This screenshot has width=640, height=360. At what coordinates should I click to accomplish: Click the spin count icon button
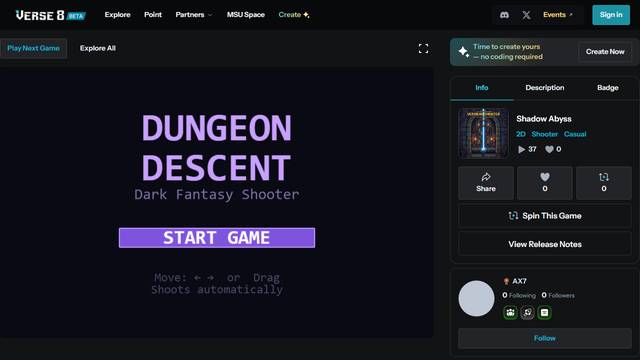(x=604, y=183)
